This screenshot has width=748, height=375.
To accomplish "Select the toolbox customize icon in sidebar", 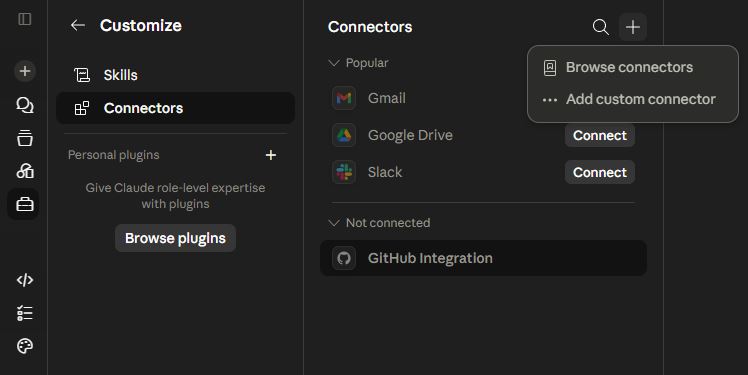I will pos(24,204).
